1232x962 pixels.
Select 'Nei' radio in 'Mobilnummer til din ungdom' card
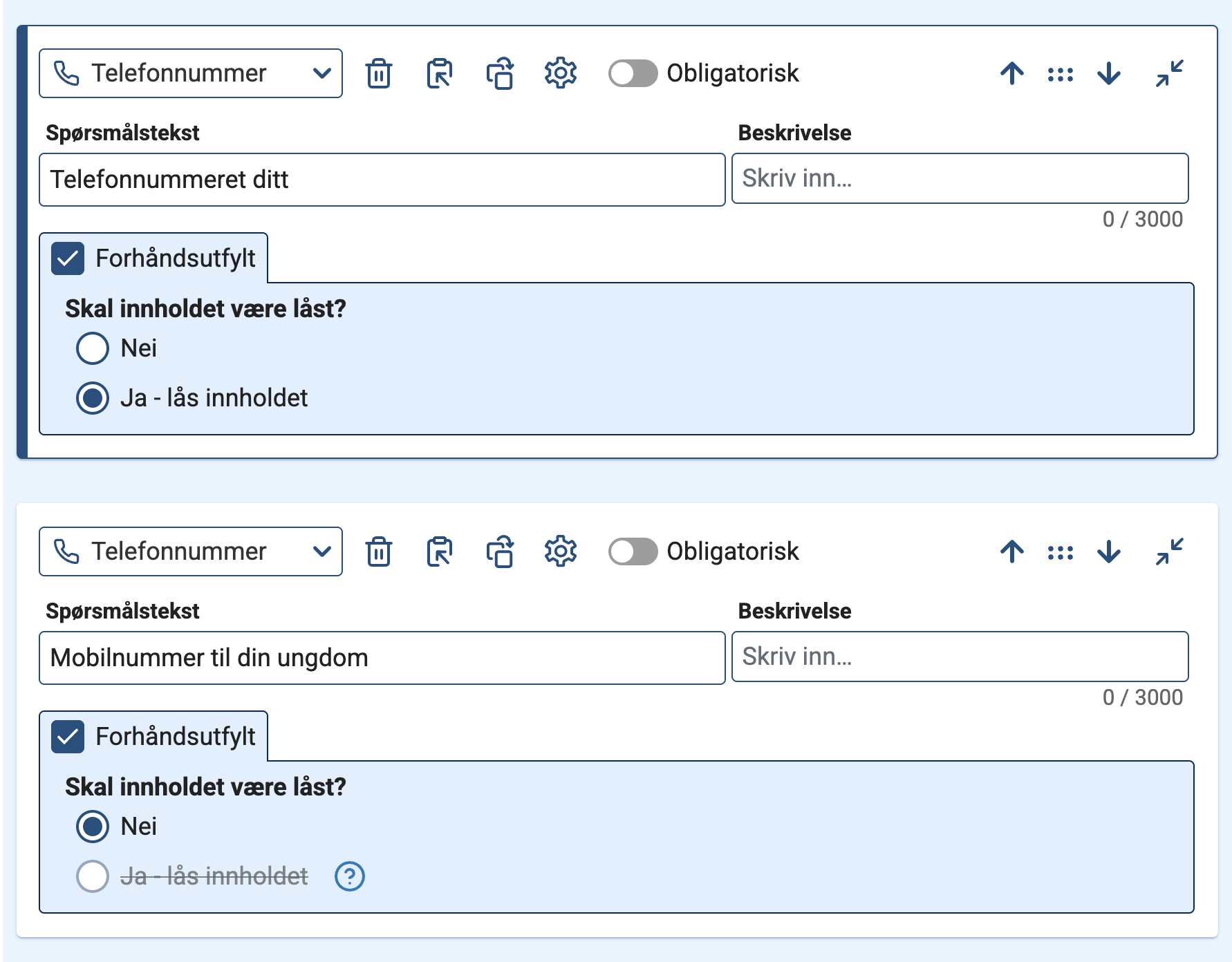93,827
